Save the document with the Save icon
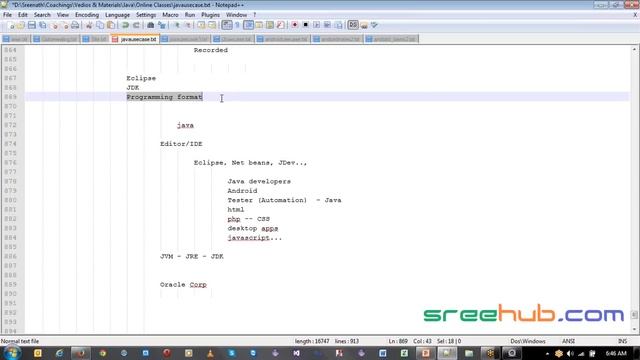Viewport: 640px width, 360px height. 31,25
